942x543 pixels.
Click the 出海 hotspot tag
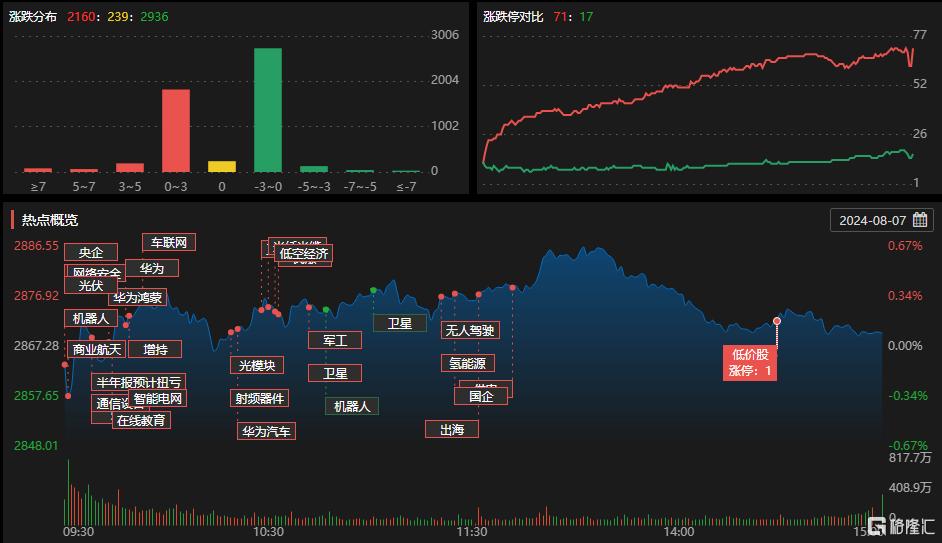452,429
